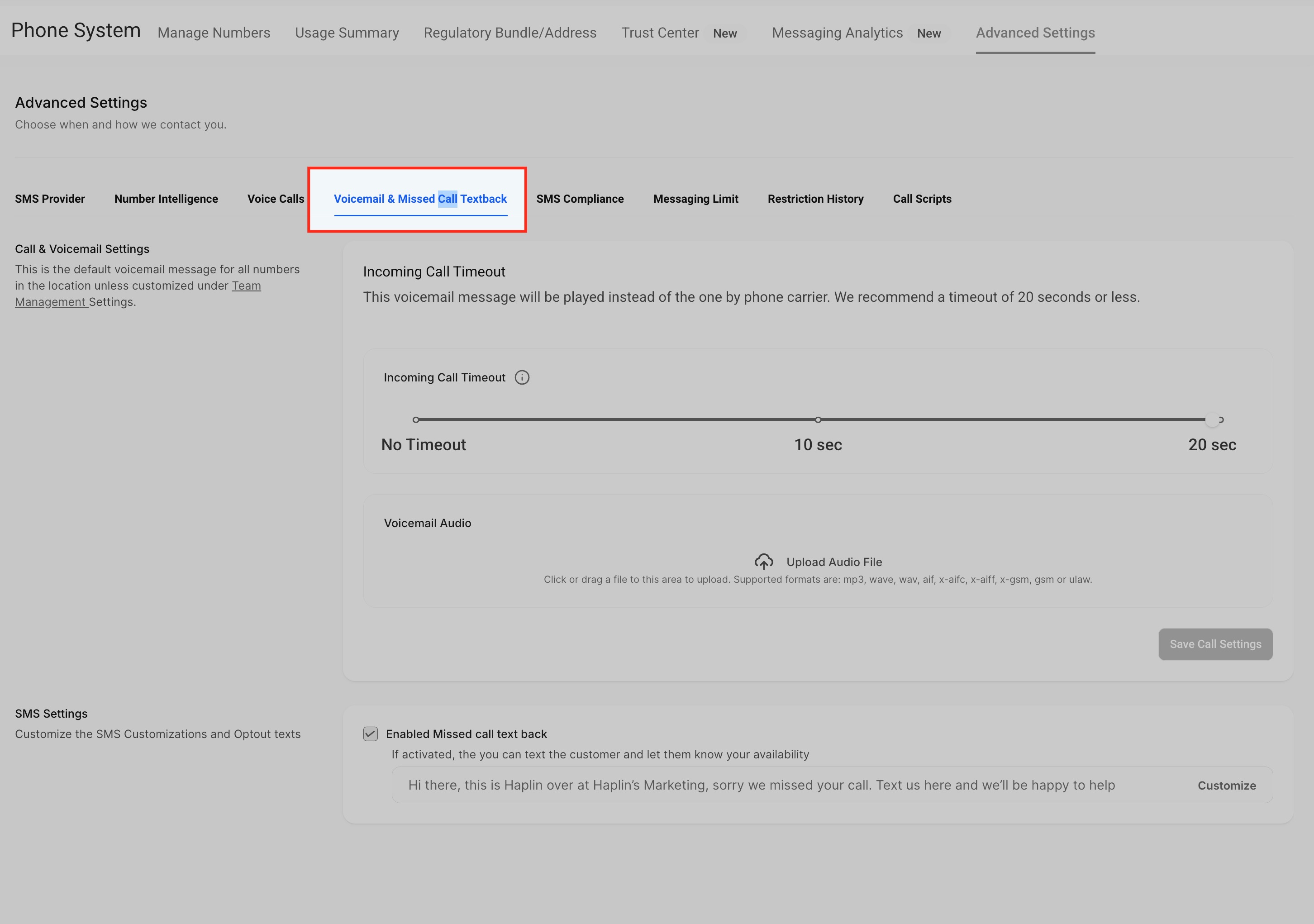The image size is (1314, 924).
Task: Follow the Team Management link
Action: [246, 286]
